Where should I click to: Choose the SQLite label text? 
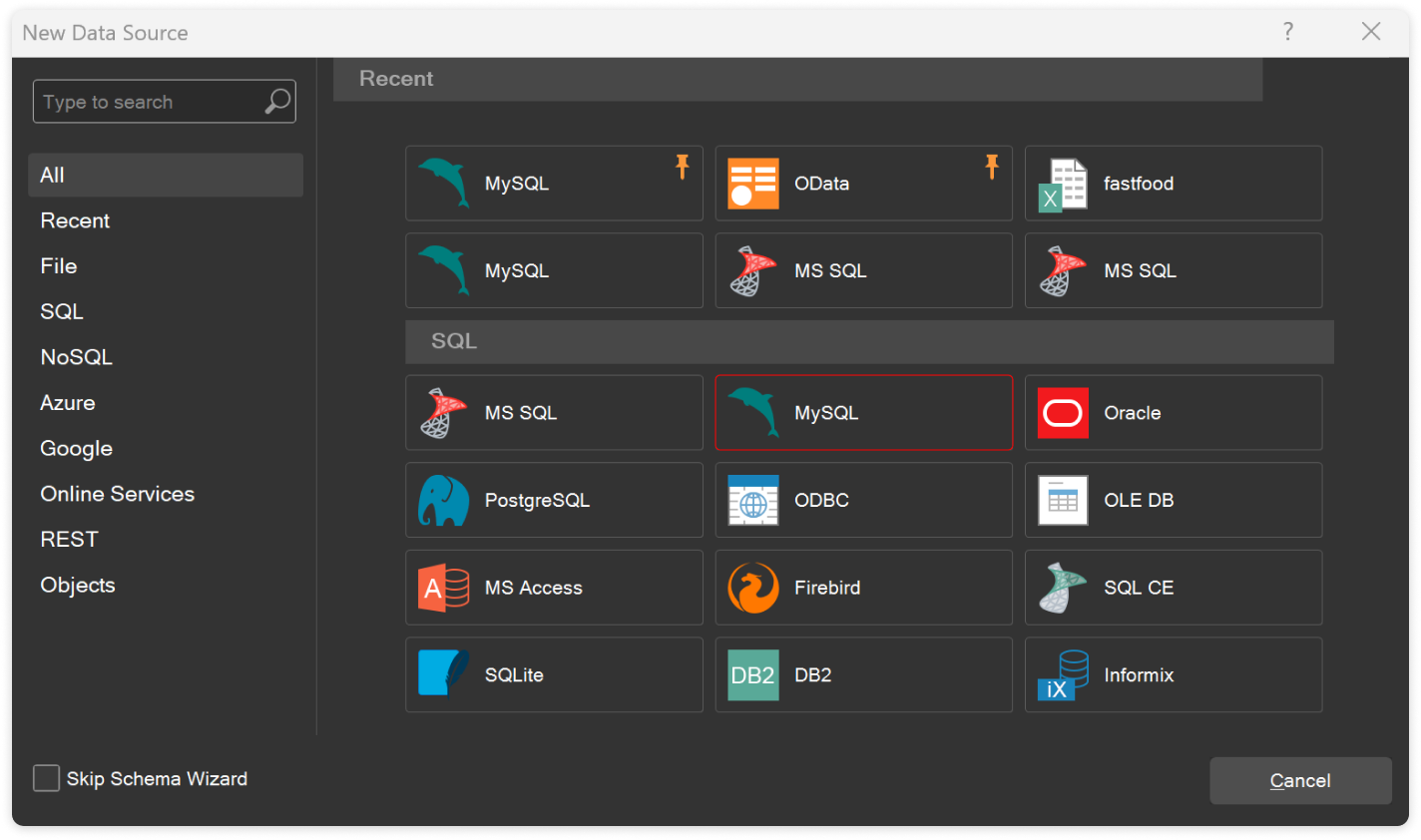pyautogui.click(x=514, y=675)
